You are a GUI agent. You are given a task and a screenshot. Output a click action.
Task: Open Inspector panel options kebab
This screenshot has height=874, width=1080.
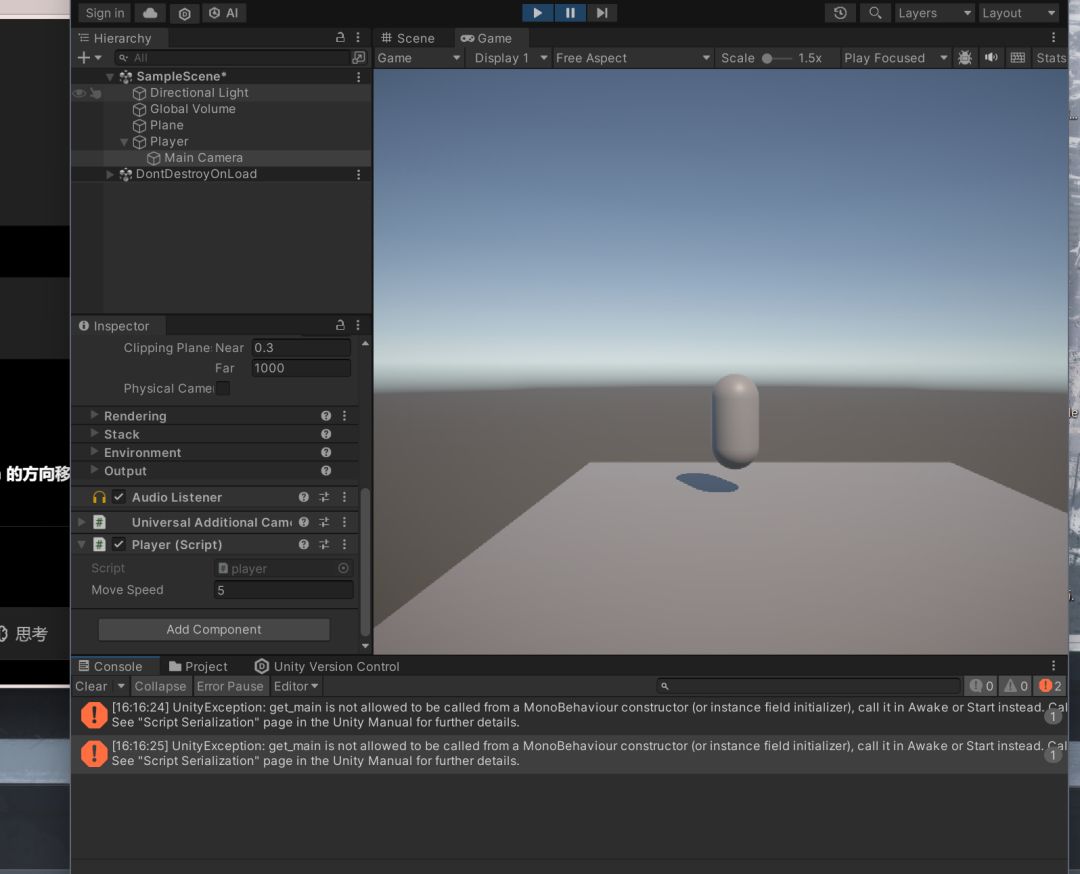(357, 325)
